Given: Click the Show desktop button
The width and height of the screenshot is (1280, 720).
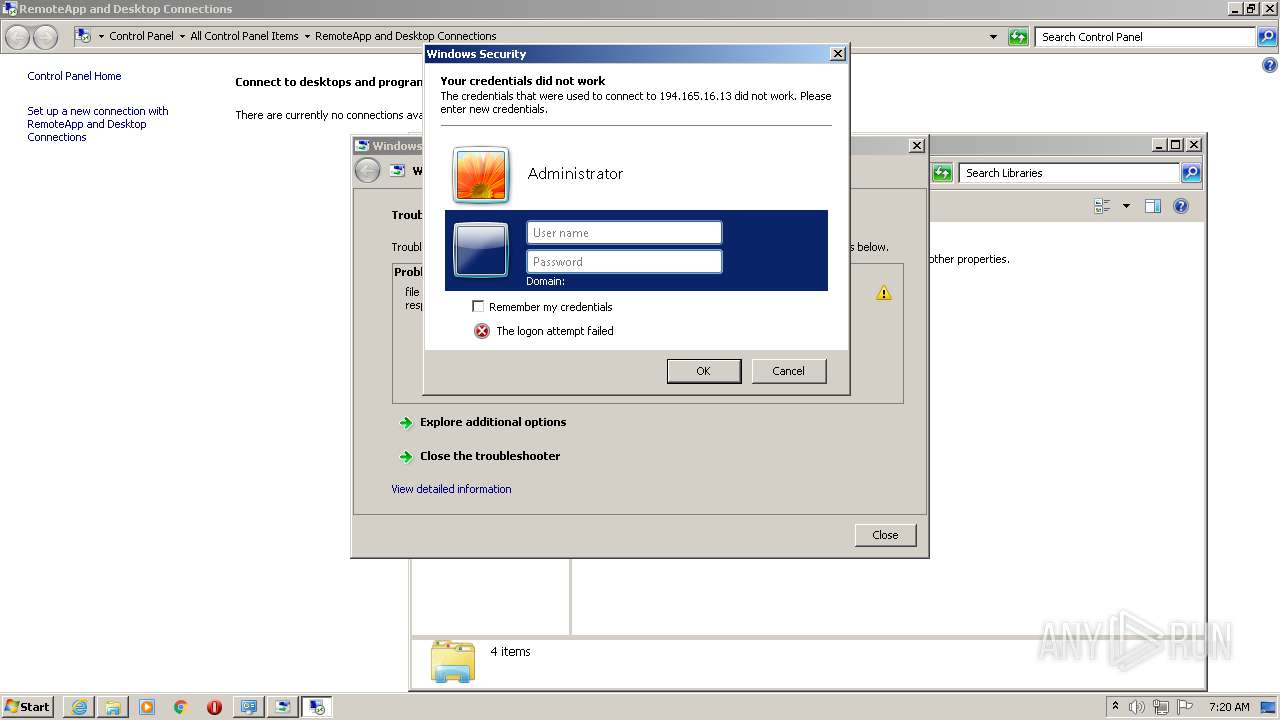Looking at the screenshot, I should [1268, 707].
